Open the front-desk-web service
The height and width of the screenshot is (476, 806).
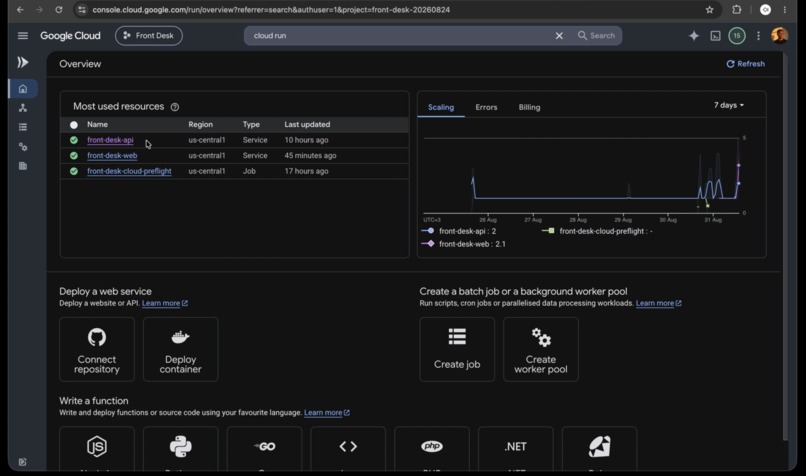coord(112,155)
